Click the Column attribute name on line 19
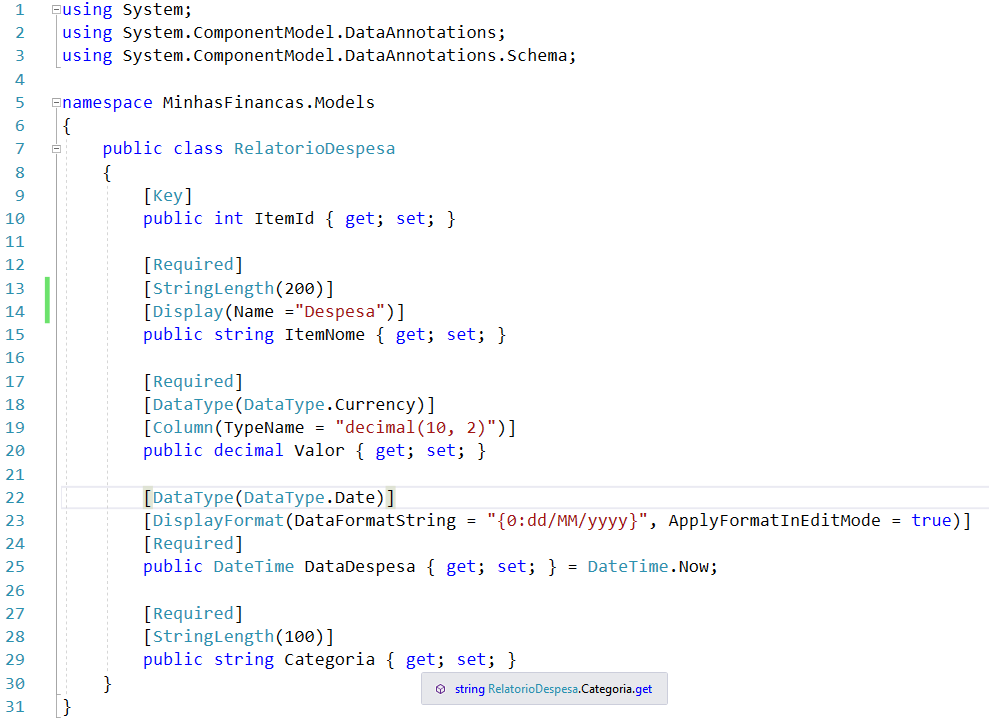 183,428
